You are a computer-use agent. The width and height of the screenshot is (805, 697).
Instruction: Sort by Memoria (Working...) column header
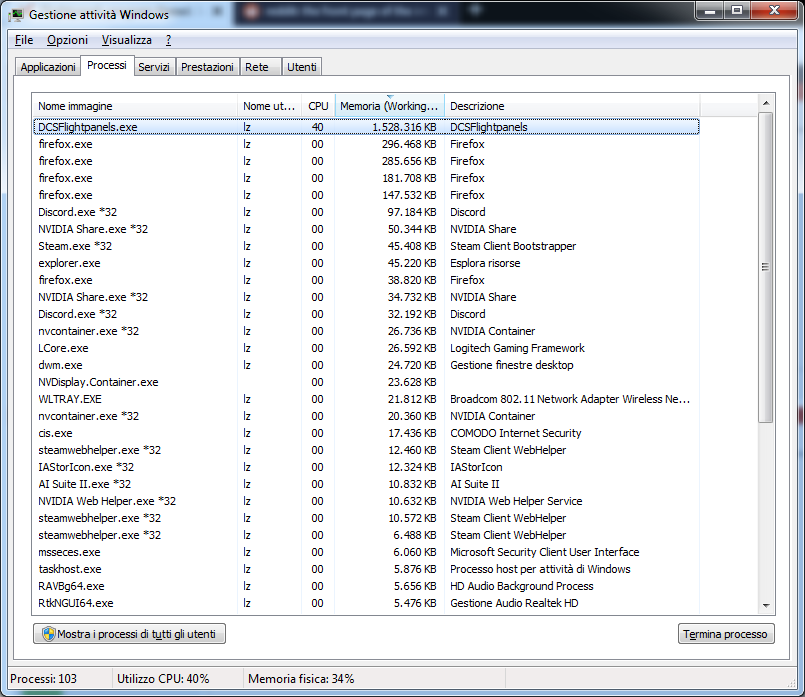coord(390,106)
